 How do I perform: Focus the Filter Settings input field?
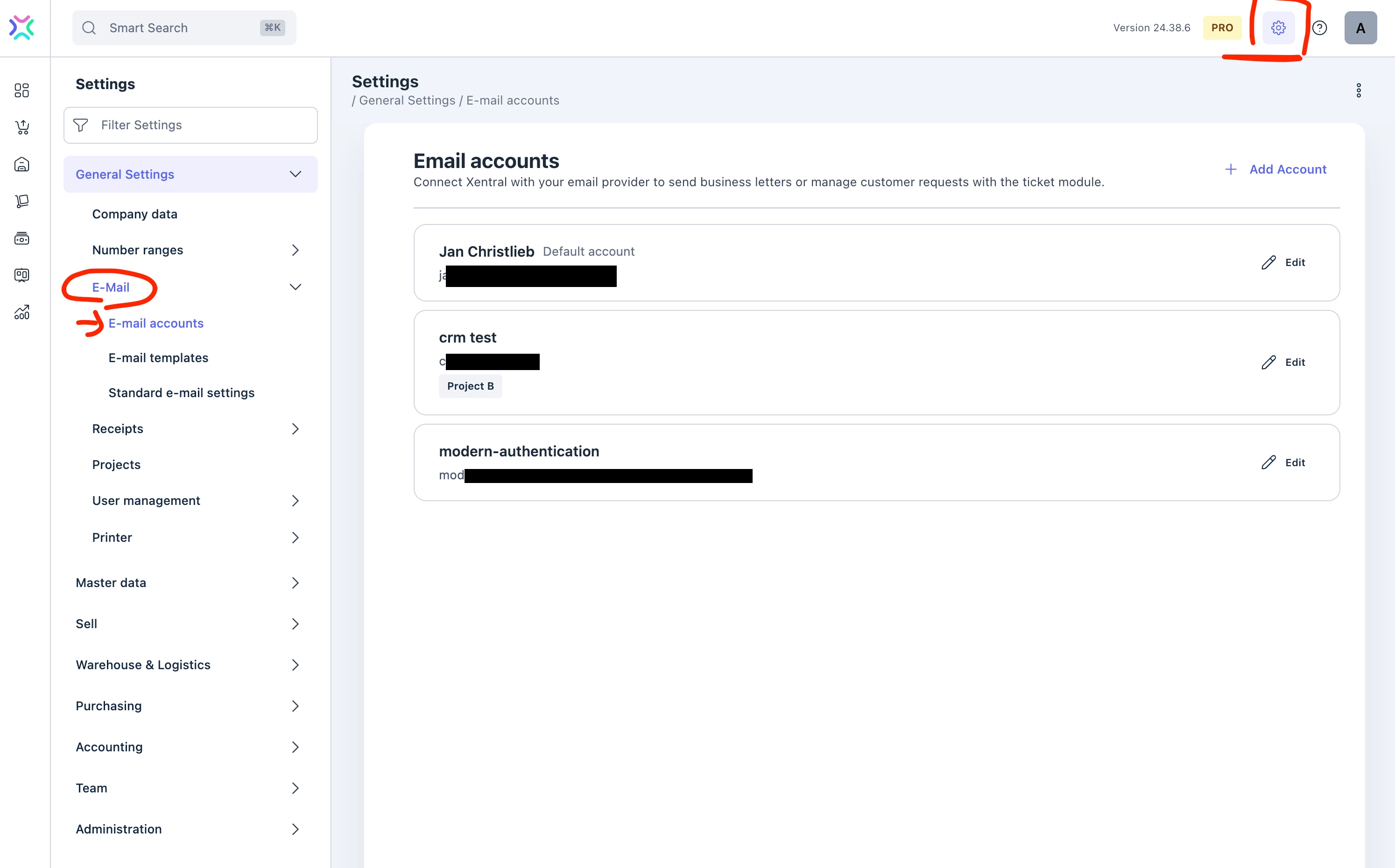pos(190,125)
